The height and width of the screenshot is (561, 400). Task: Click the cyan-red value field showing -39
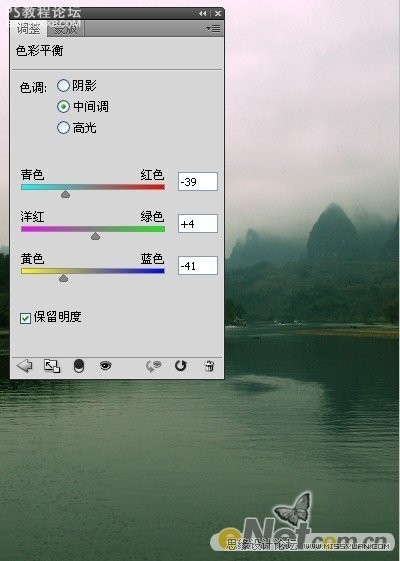(198, 181)
